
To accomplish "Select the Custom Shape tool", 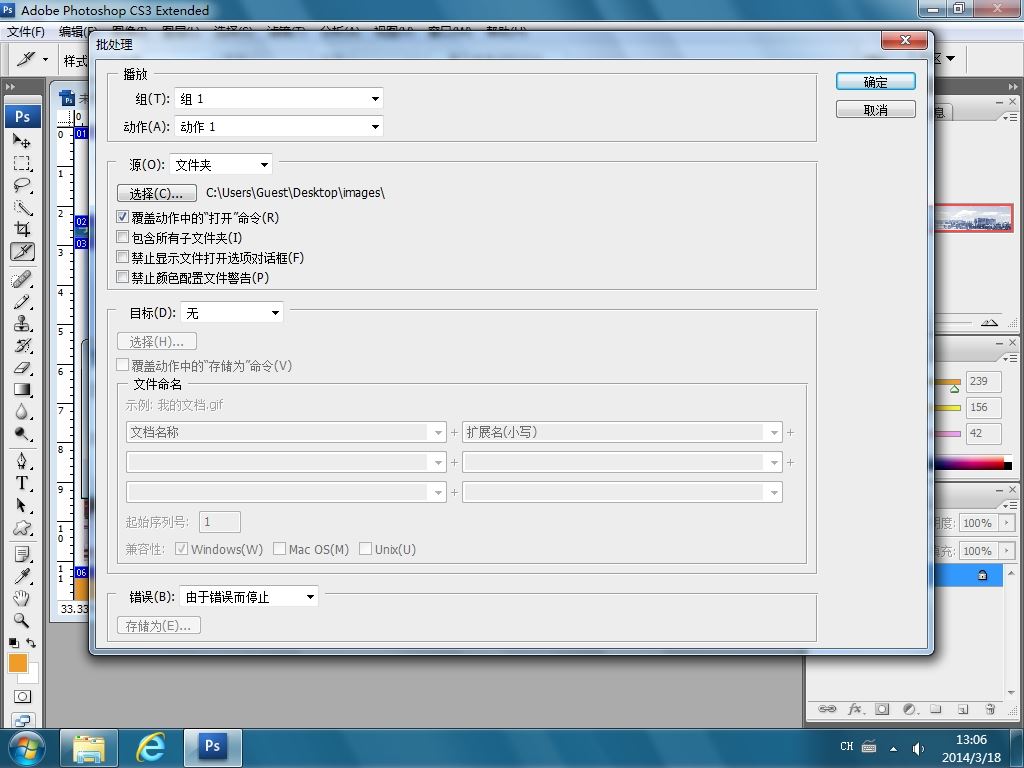I will tap(22, 528).
